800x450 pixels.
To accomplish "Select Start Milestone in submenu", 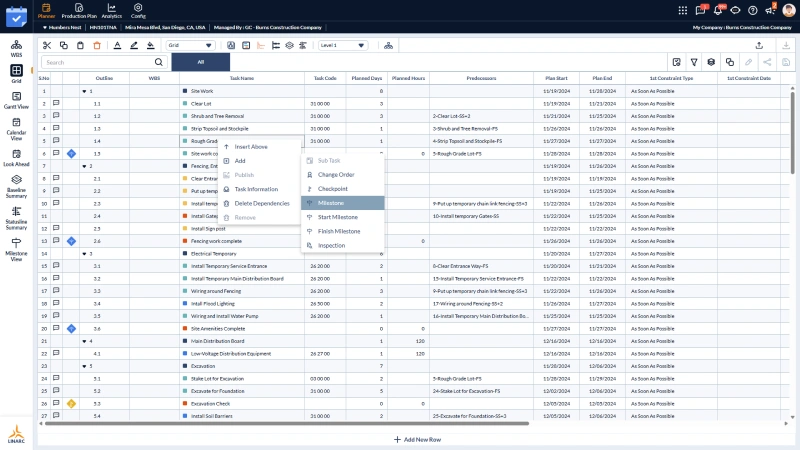I will point(342,217).
